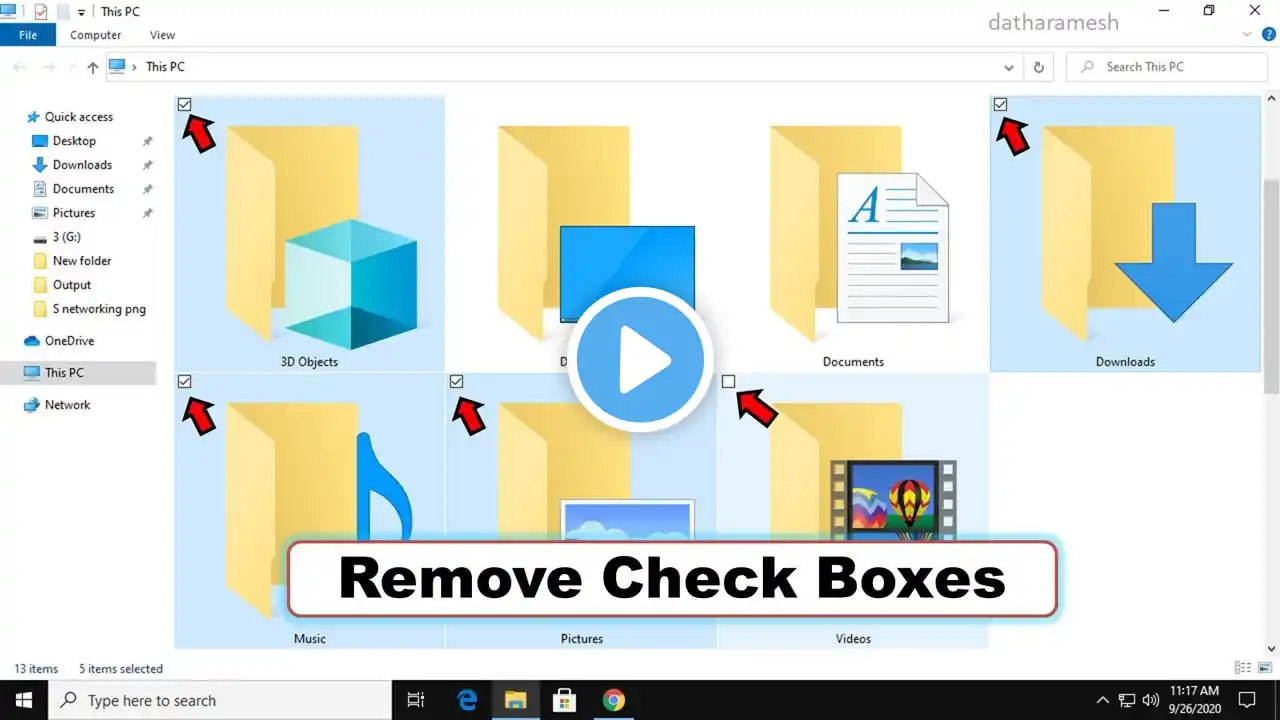Screen dimensions: 1280x720
Task: Open Documents in the sidebar
Action: pyautogui.click(x=83, y=189)
